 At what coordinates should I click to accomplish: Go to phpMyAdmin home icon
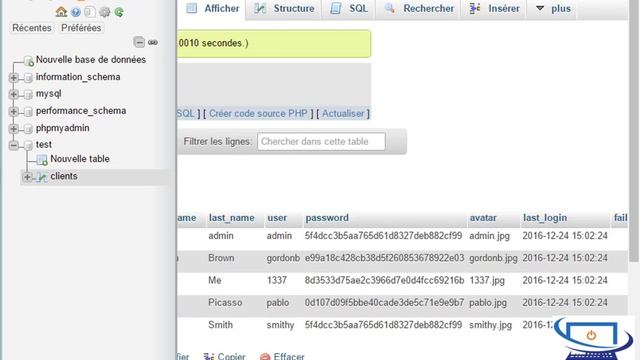click(61, 11)
